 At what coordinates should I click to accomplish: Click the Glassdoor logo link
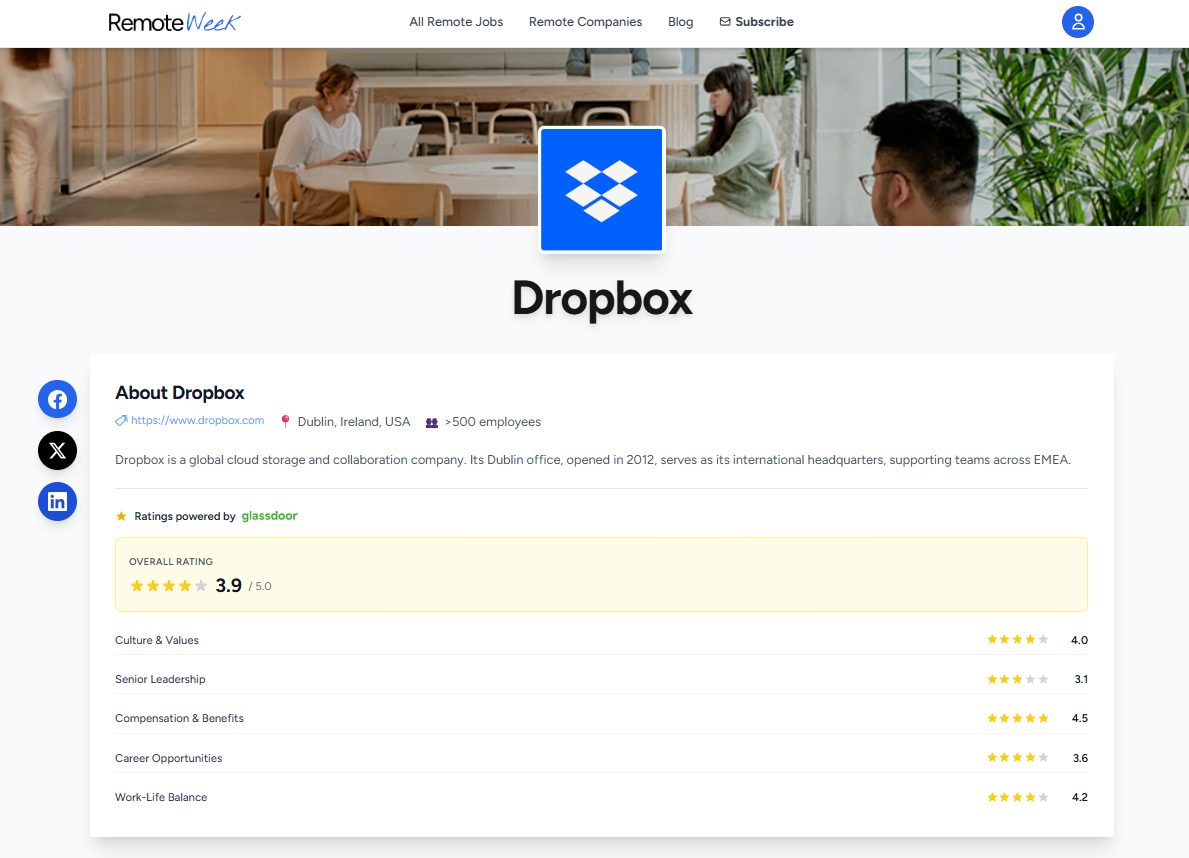269,516
